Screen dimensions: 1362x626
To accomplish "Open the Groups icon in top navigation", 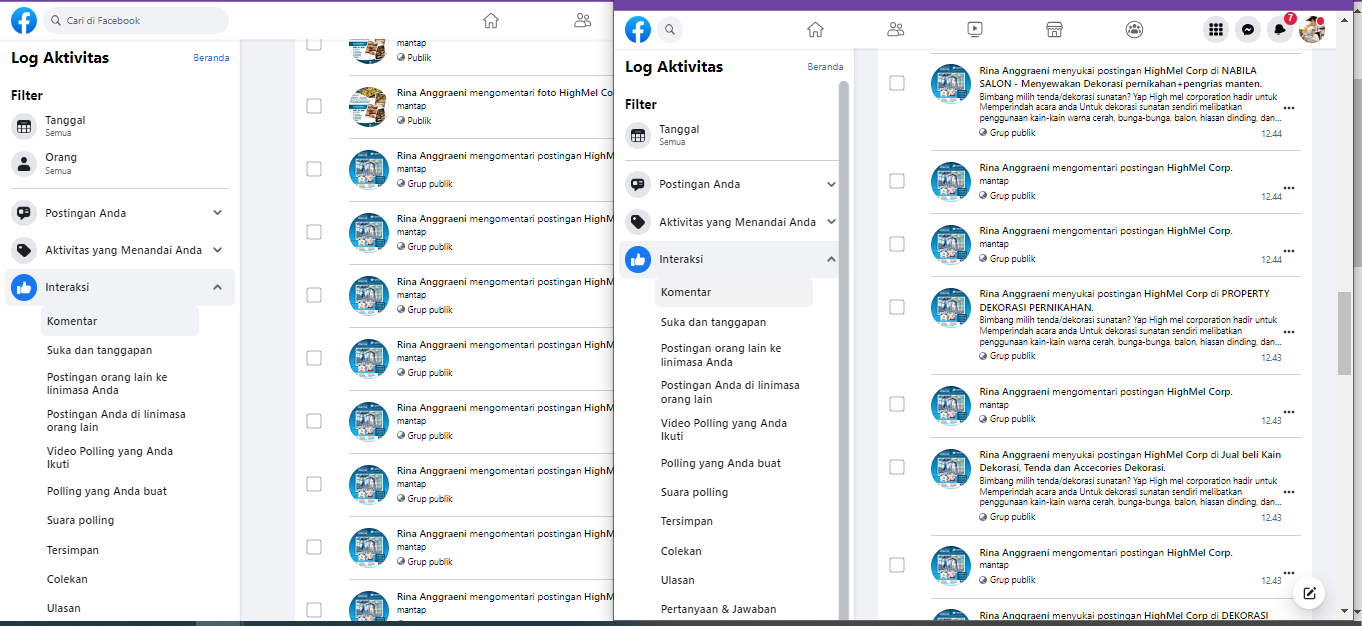I will pyautogui.click(x=1134, y=30).
